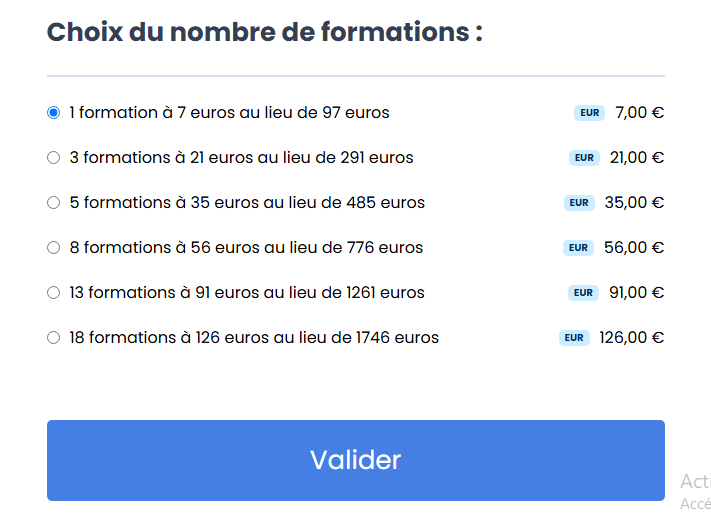Click the EUR badge beside 56,00 €
711x525 pixels.
(x=579, y=248)
